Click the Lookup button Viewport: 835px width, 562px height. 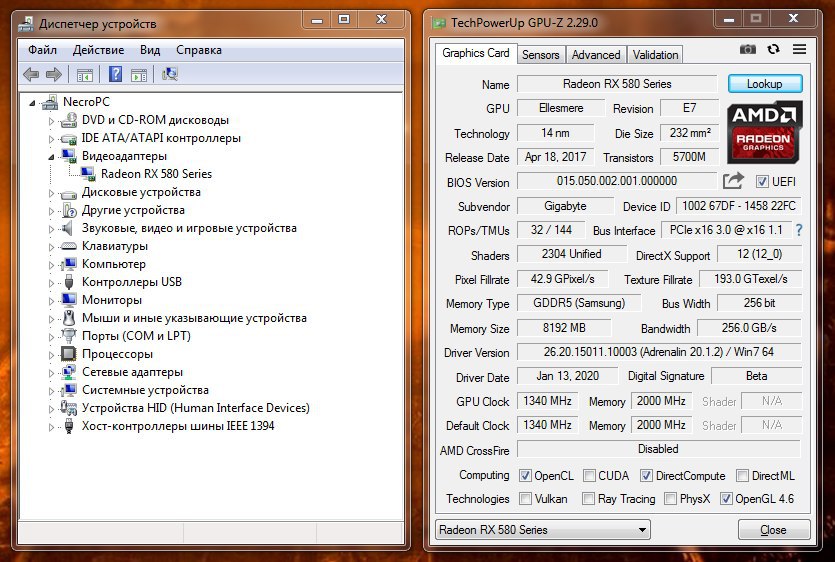click(764, 84)
